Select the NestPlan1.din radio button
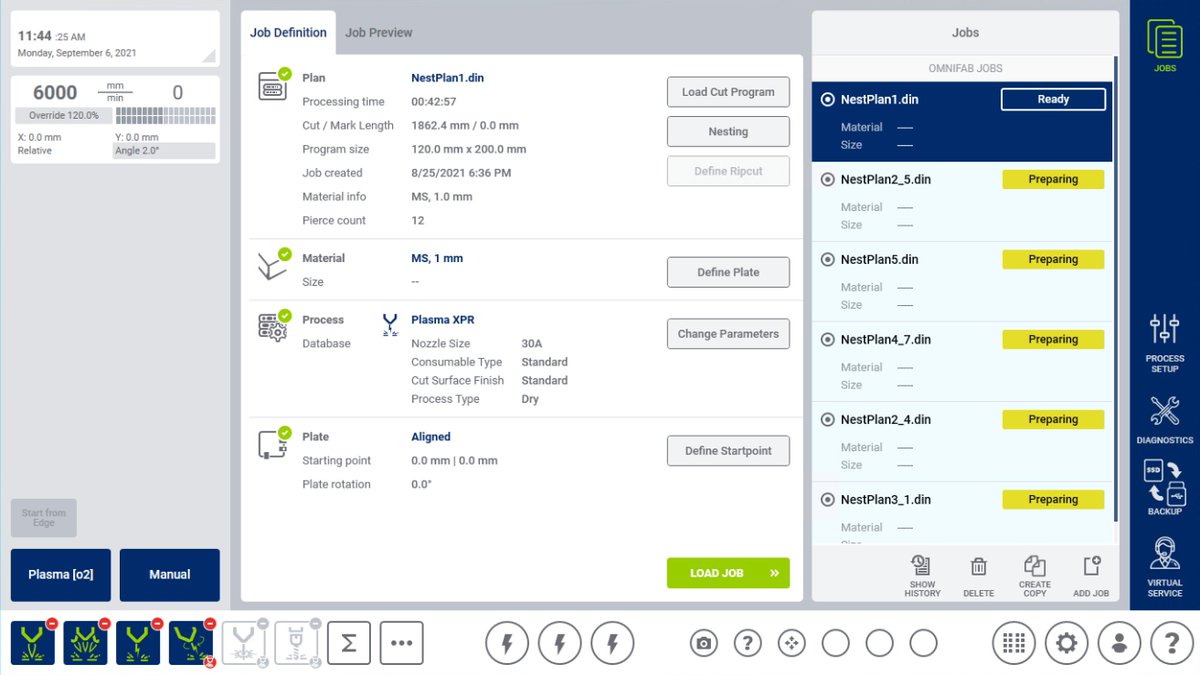This screenshot has height=675, width=1200. [x=827, y=100]
